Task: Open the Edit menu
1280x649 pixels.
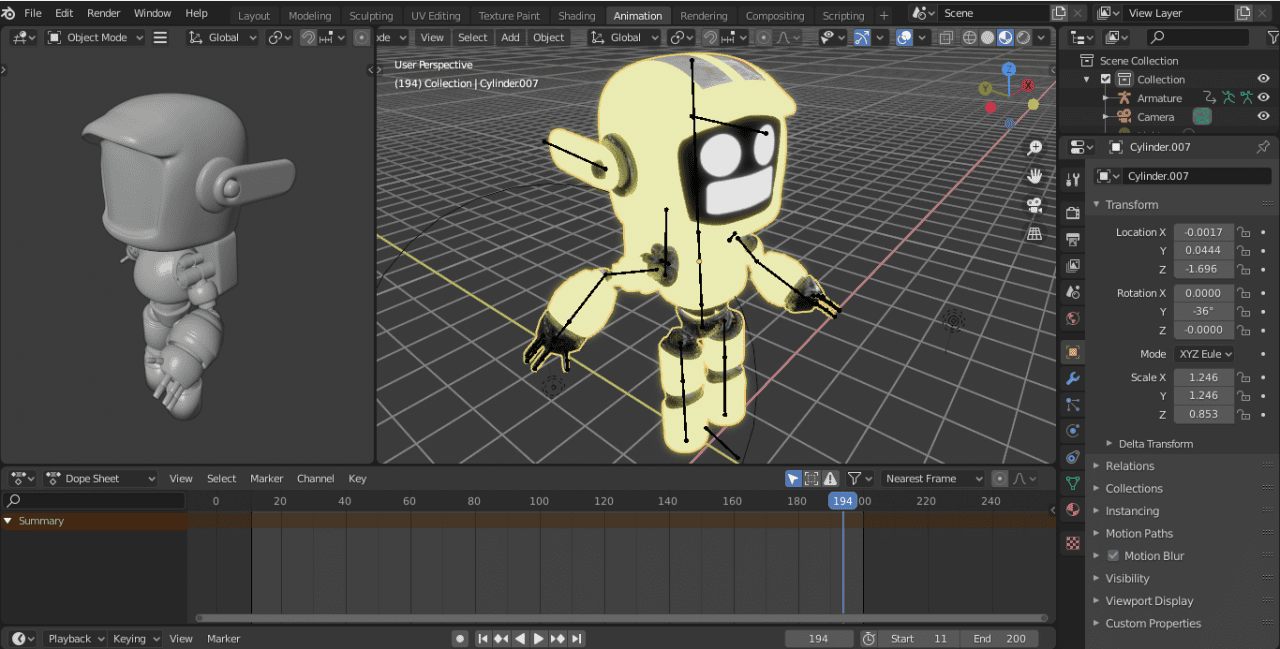Action: [x=63, y=12]
